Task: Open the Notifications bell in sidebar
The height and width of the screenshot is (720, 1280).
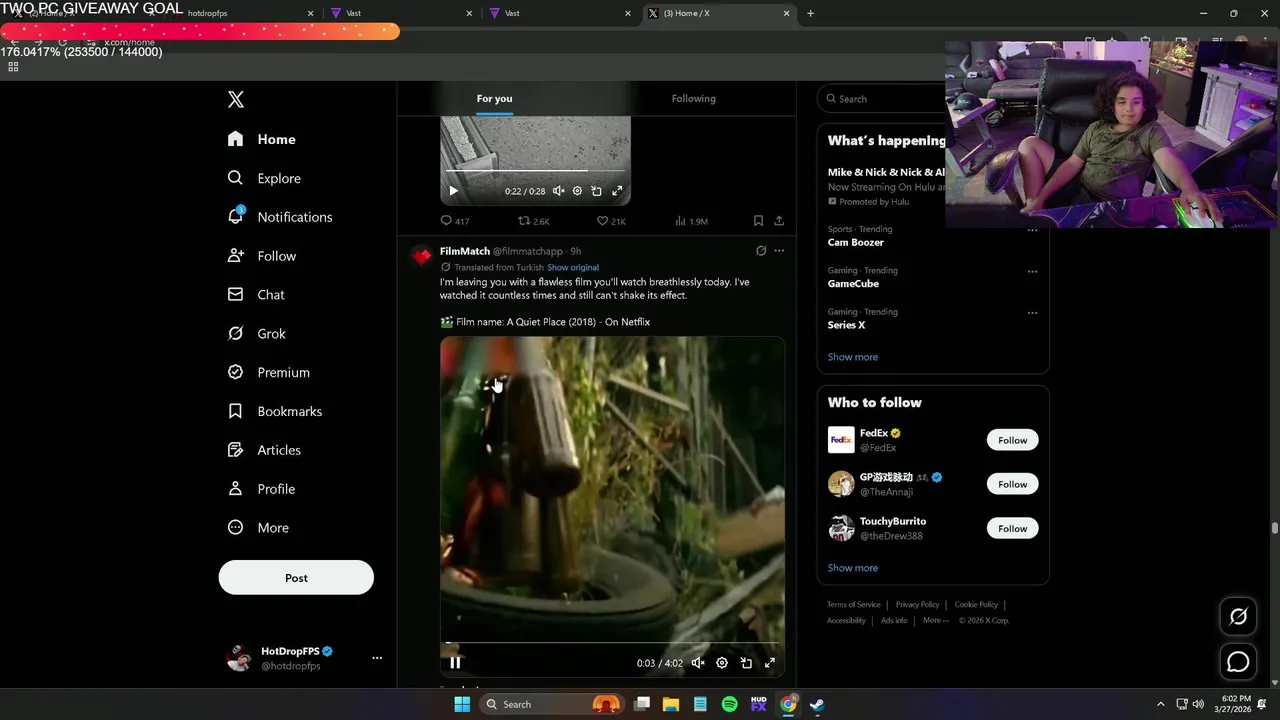Action: (x=236, y=216)
